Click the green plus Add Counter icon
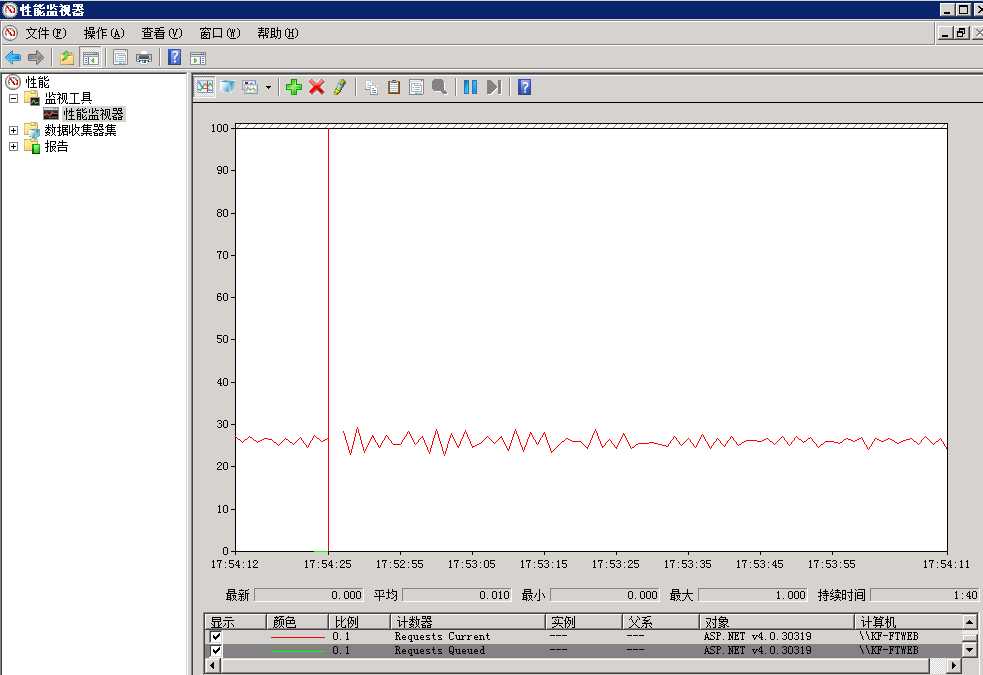Image resolution: width=983 pixels, height=675 pixels. (293, 87)
